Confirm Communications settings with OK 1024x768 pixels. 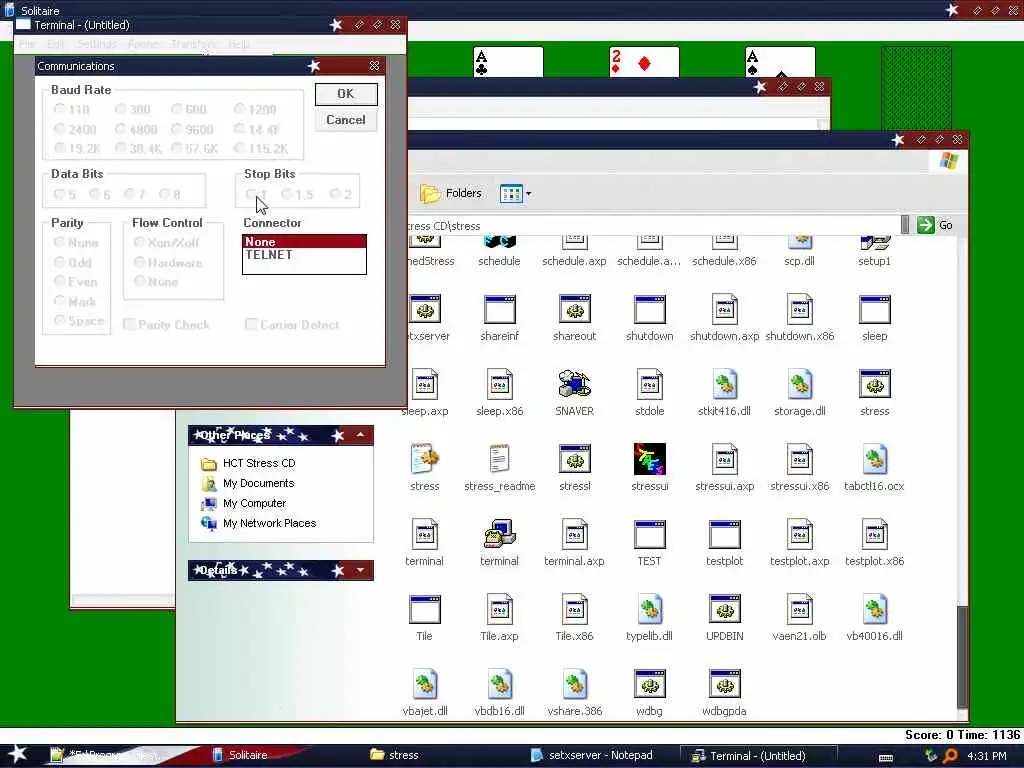345,94
